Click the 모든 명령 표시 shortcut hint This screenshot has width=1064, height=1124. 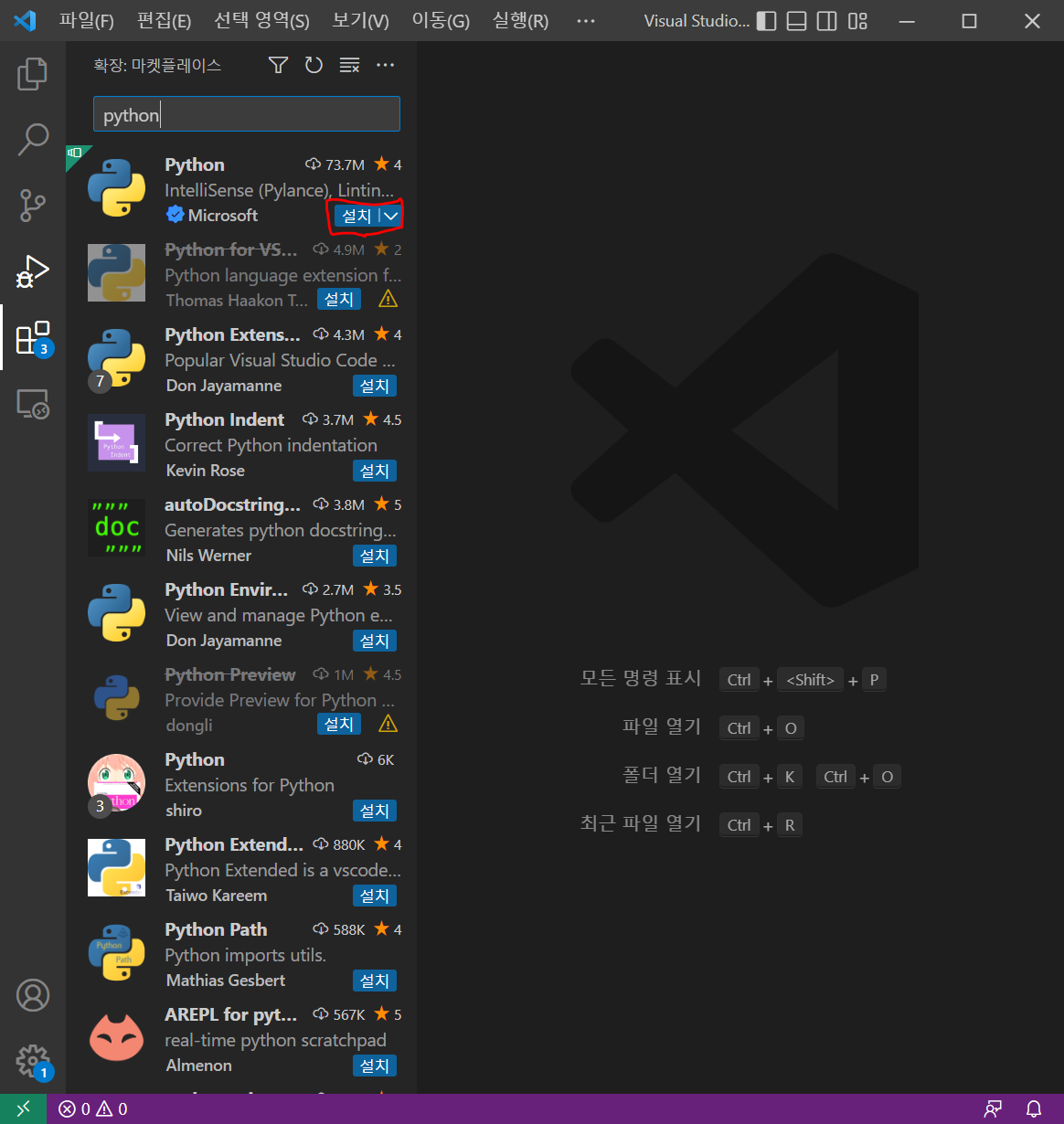pyautogui.click(x=641, y=678)
